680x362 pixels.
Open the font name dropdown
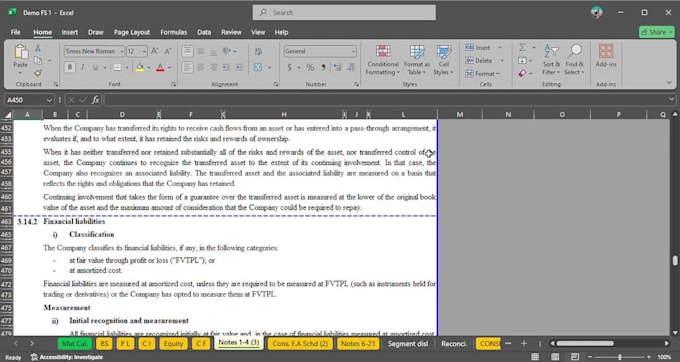[x=121, y=51]
